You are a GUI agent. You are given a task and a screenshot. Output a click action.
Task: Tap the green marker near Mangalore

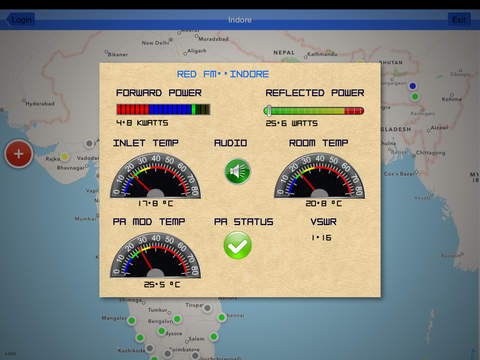pyautogui.click(x=132, y=320)
